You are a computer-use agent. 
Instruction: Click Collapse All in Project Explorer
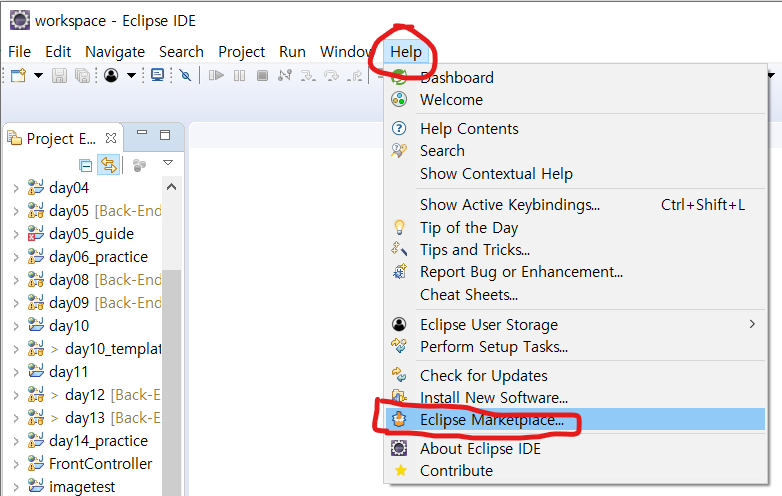86,165
